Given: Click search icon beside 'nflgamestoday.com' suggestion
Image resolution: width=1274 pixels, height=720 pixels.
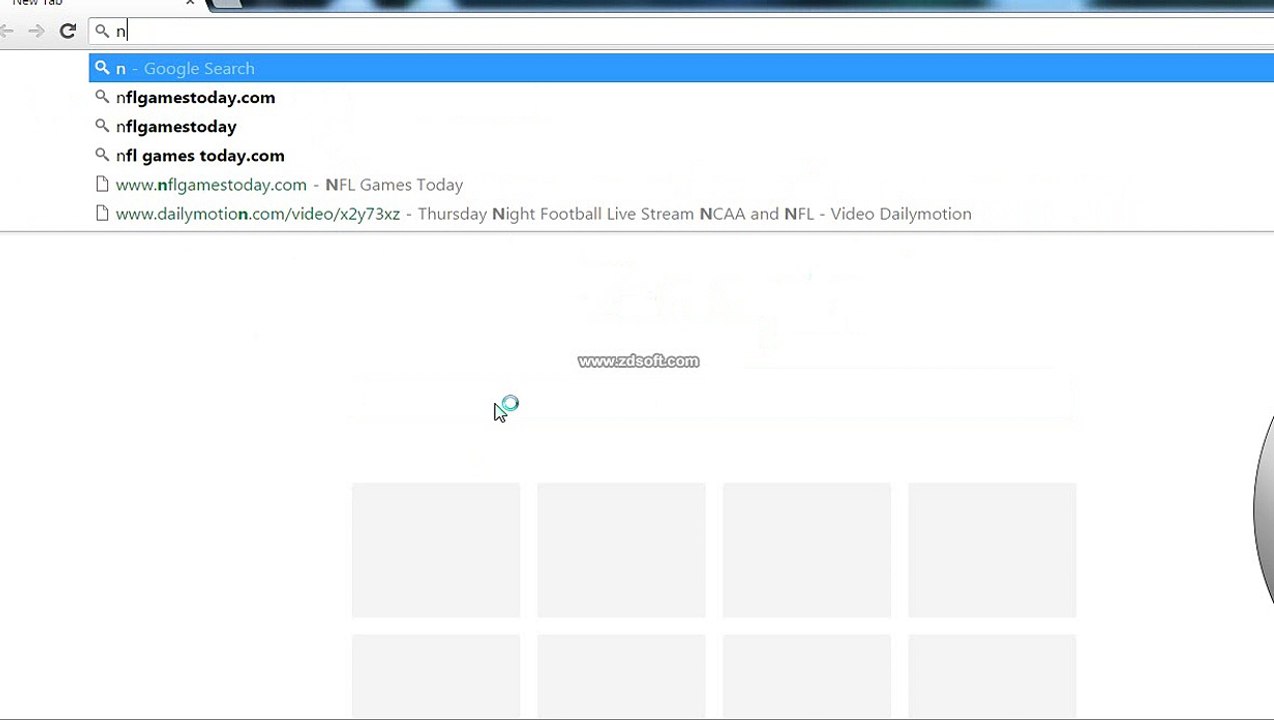Looking at the screenshot, I should 102,97.
